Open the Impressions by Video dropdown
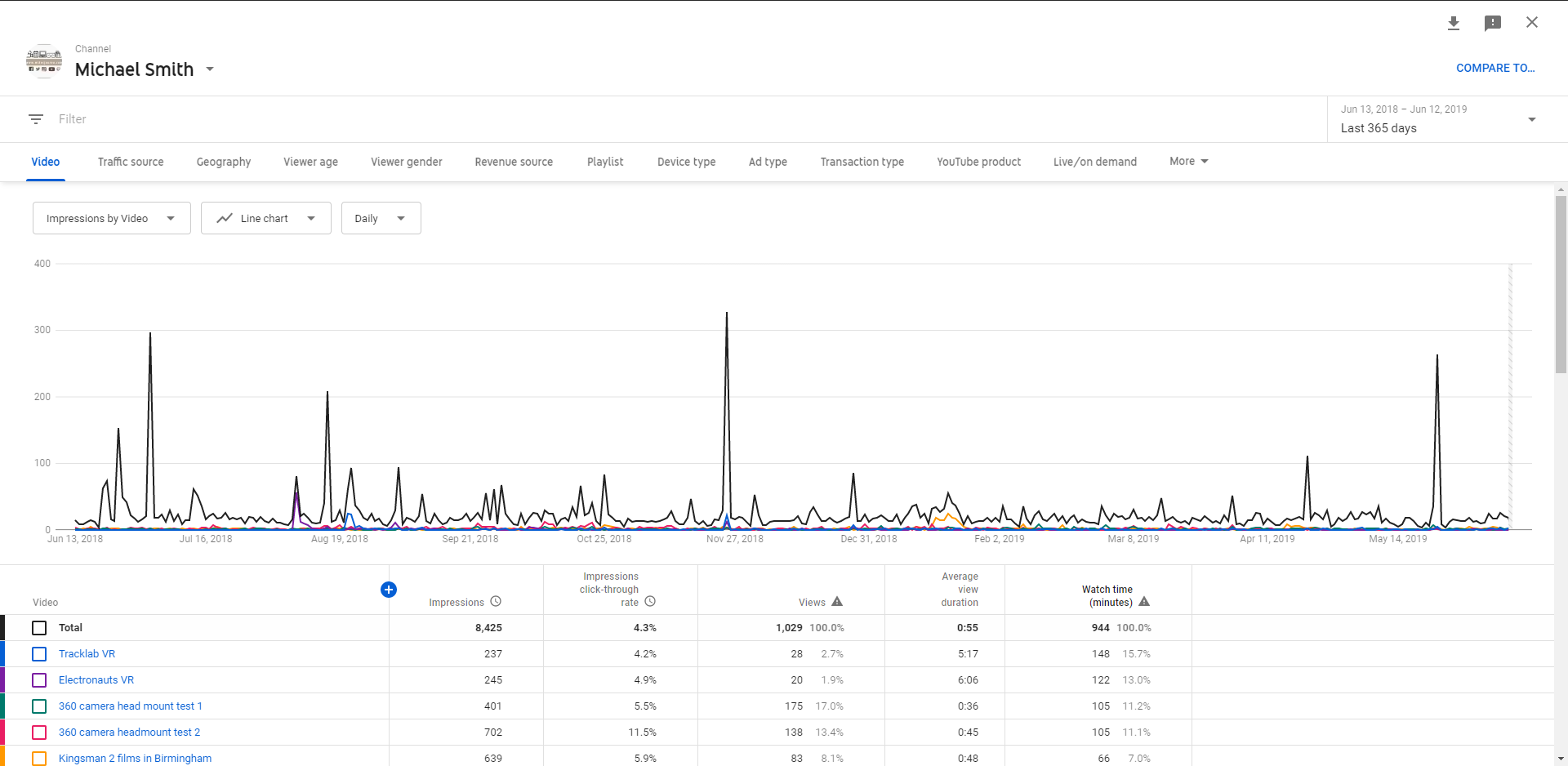Image resolution: width=1568 pixels, height=766 pixels. point(111,218)
